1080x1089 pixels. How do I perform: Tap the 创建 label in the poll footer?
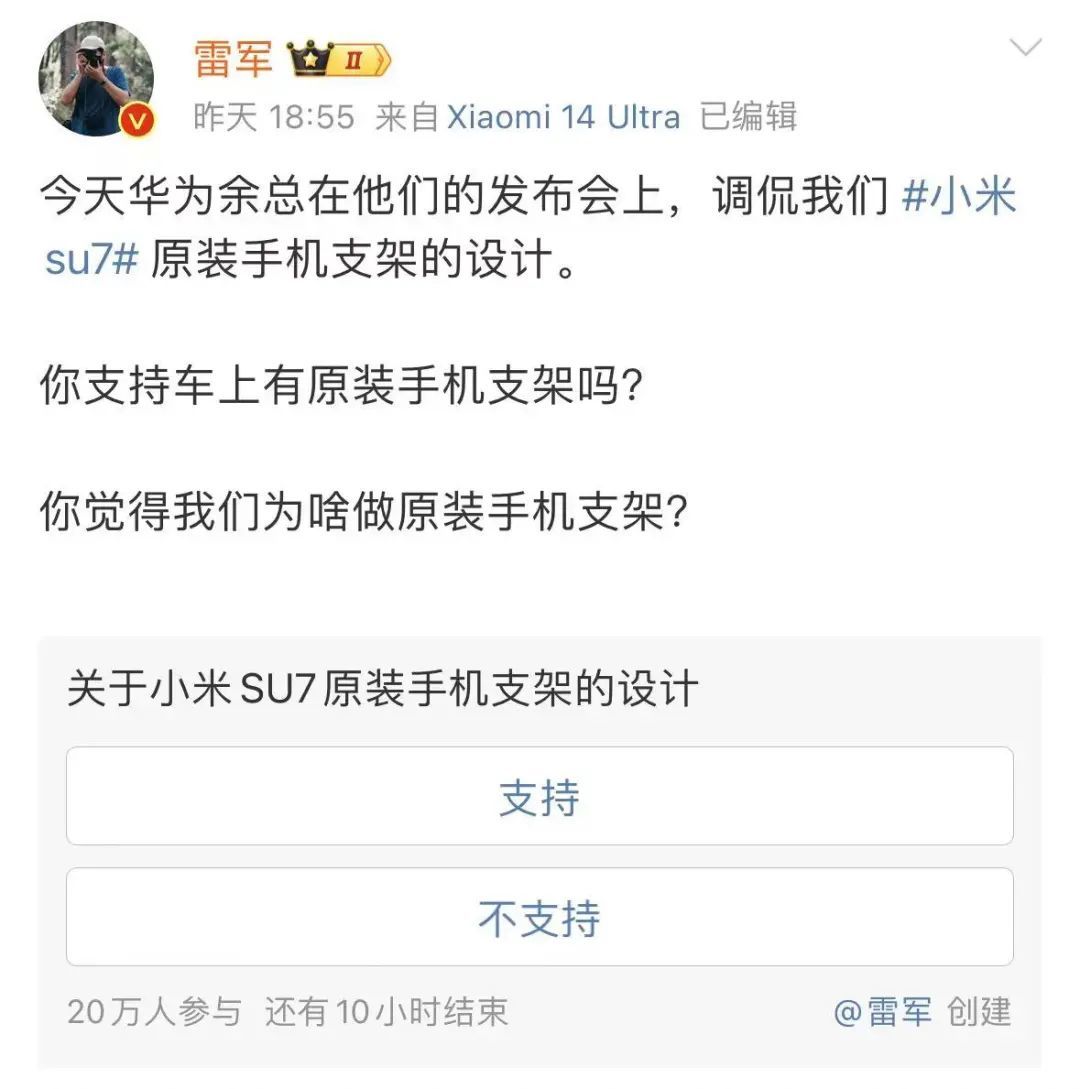tap(979, 1011)
